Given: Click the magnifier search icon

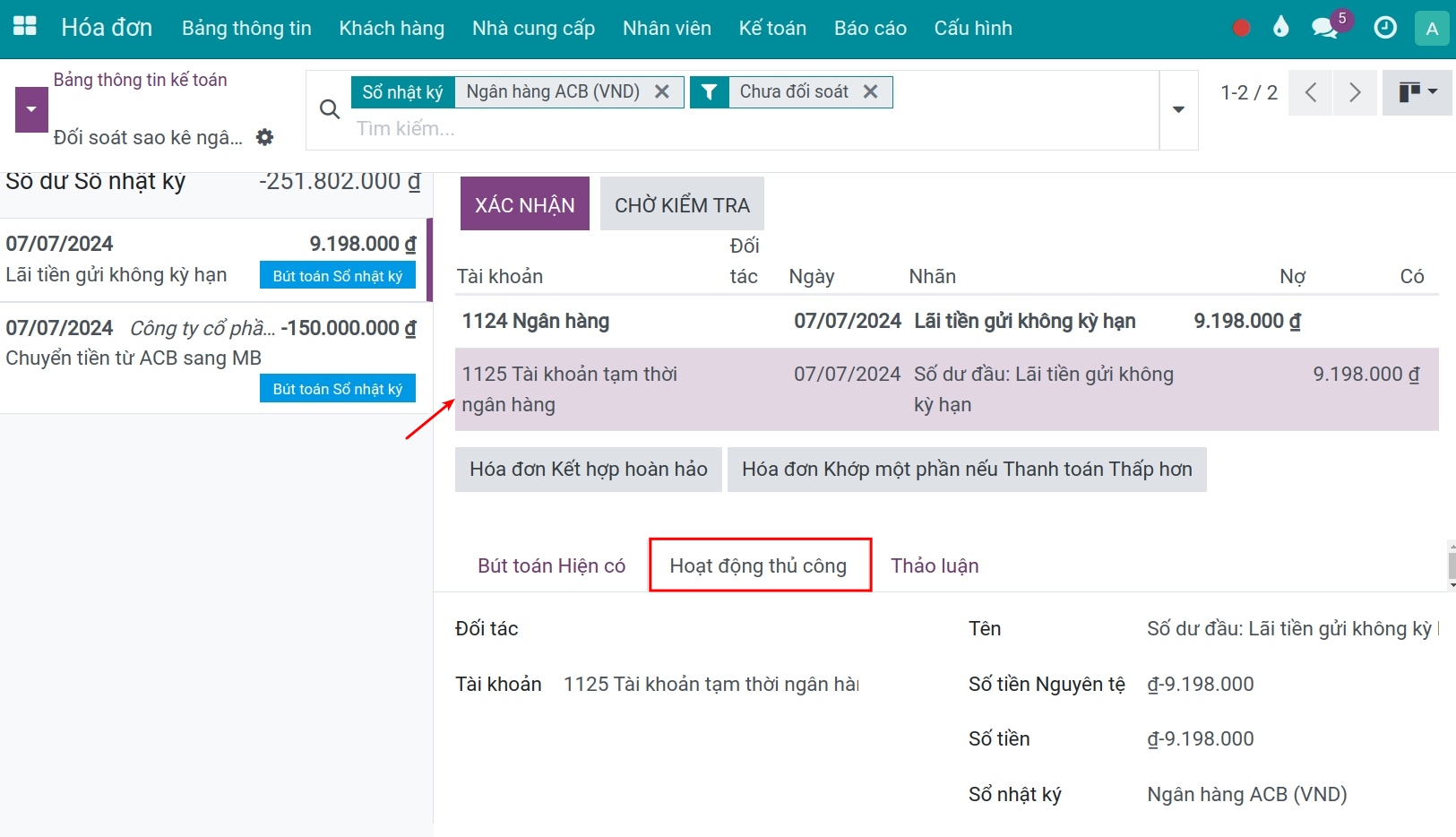Looking at the screenshot, I should (x=330, y=109).
